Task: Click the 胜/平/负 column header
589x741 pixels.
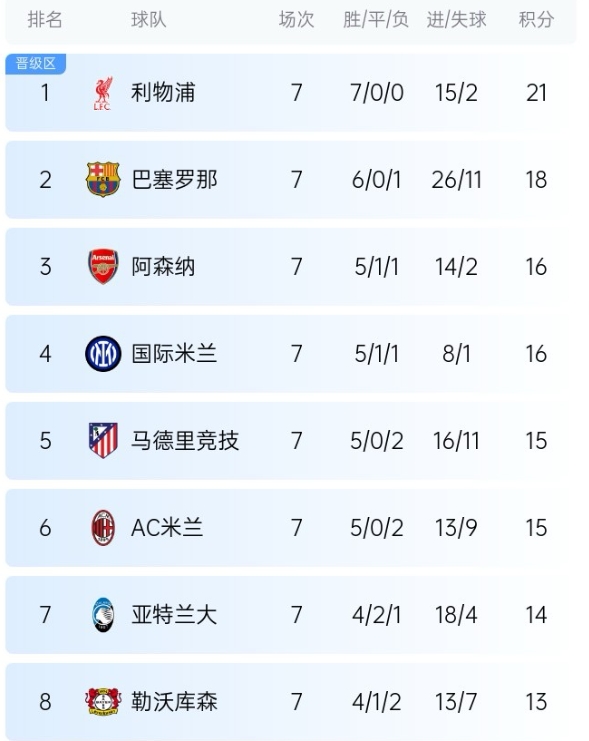Action: coord(376,20)
